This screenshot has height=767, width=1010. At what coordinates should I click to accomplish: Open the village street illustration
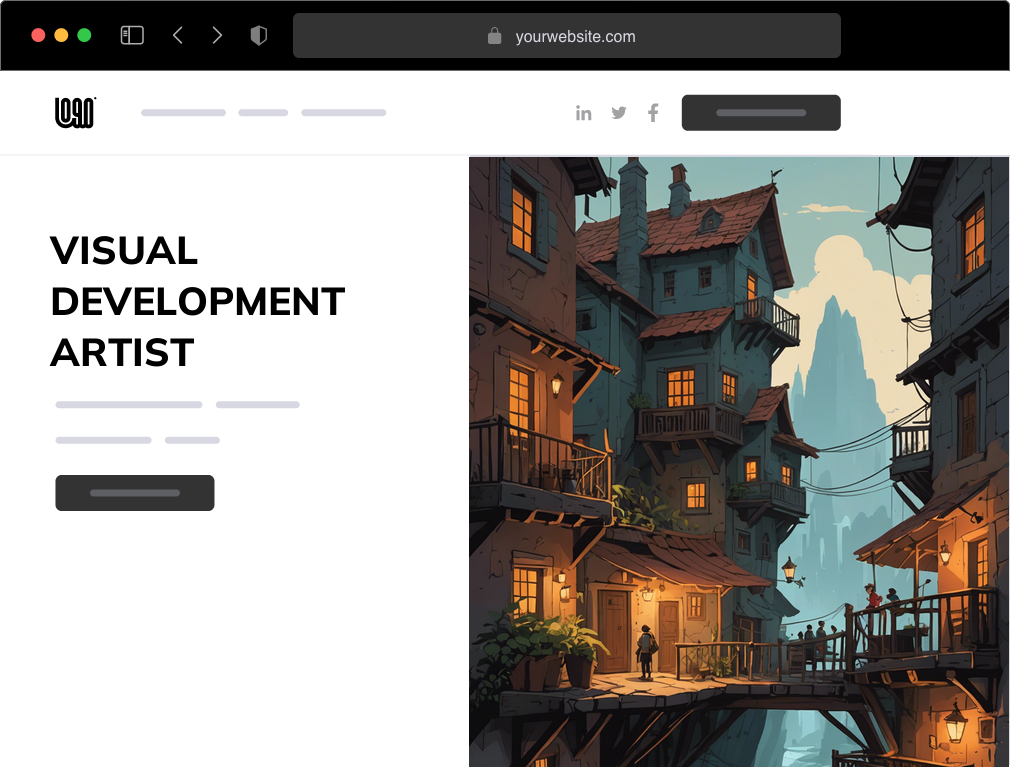pyautogui.click(x=739, y=462)
